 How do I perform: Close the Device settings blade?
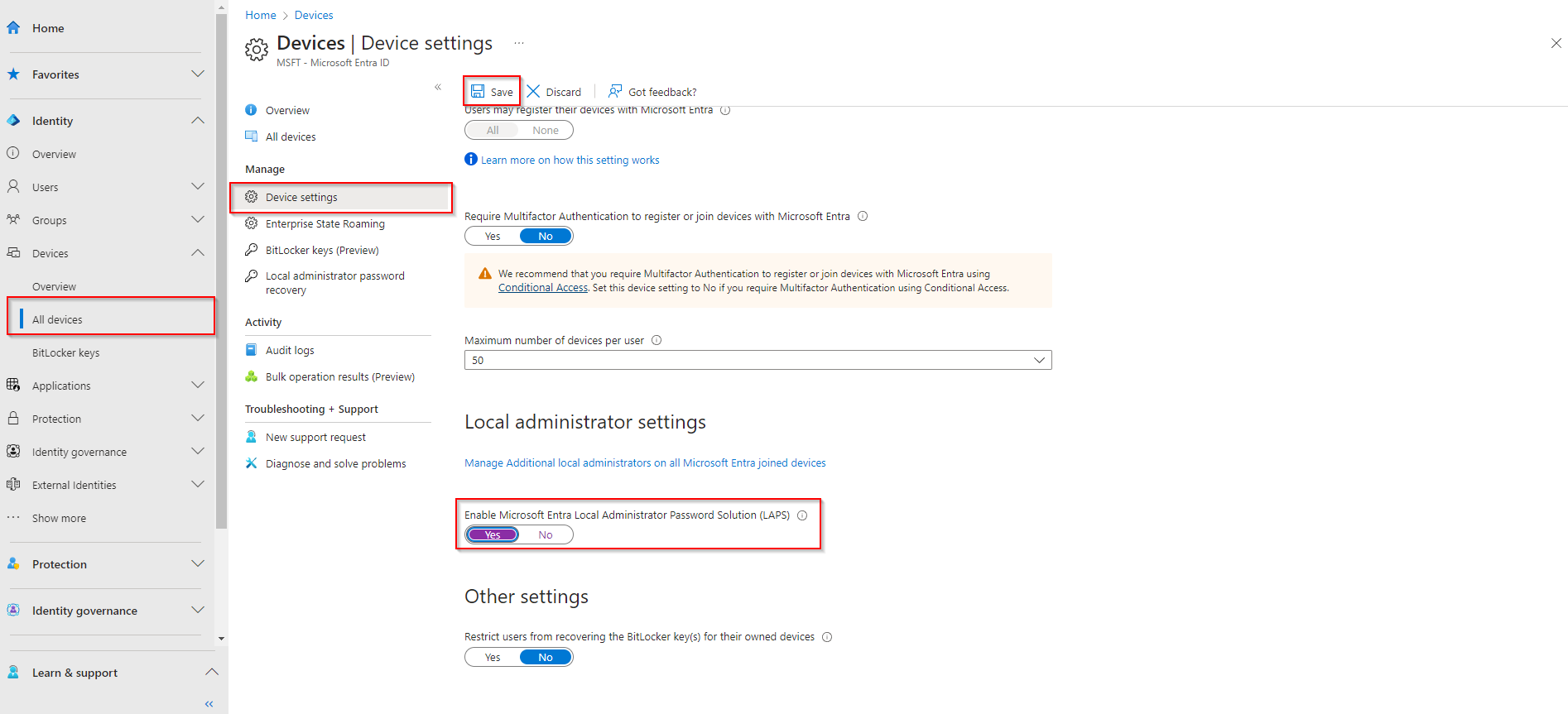(1556, 43)
